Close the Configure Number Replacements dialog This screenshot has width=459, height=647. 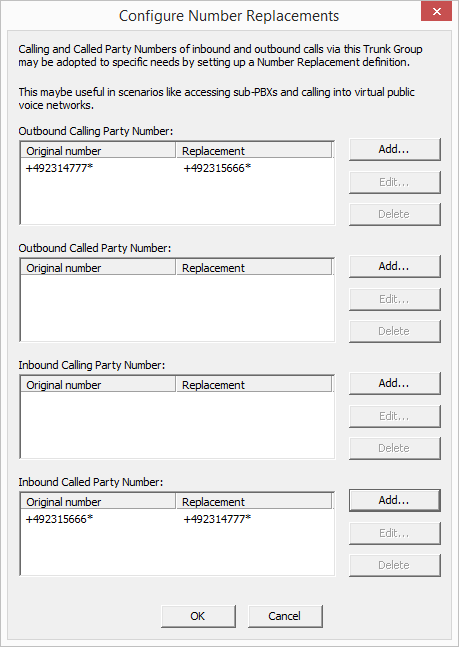[x=436, y=12]
